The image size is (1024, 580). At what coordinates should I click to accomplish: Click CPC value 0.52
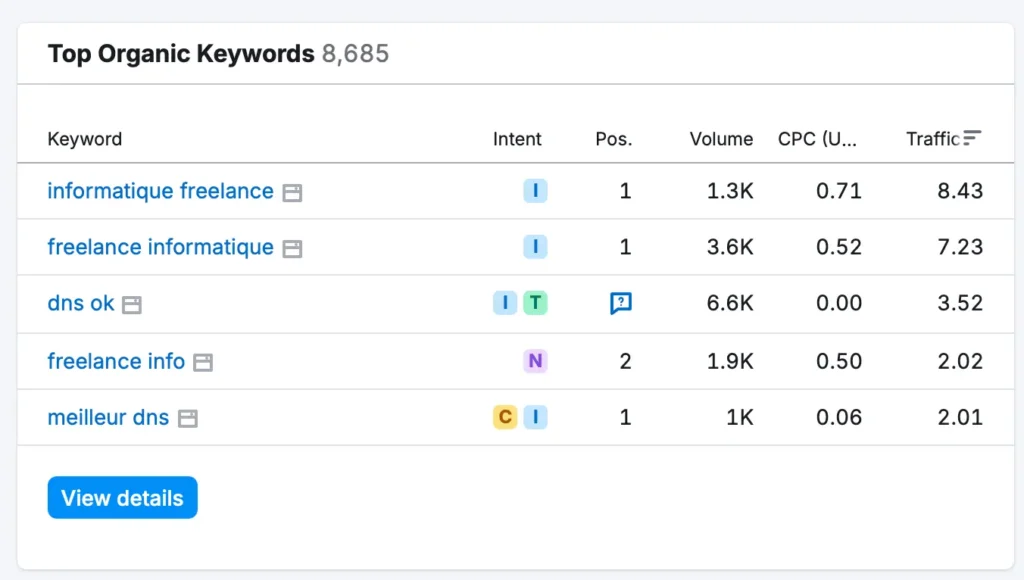tap(839, 247)
